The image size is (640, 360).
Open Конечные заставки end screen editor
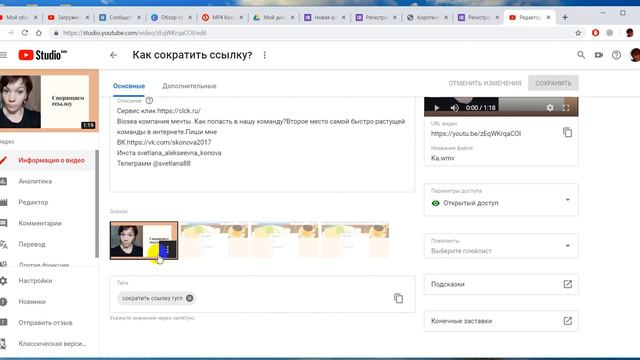coord(501,321)
